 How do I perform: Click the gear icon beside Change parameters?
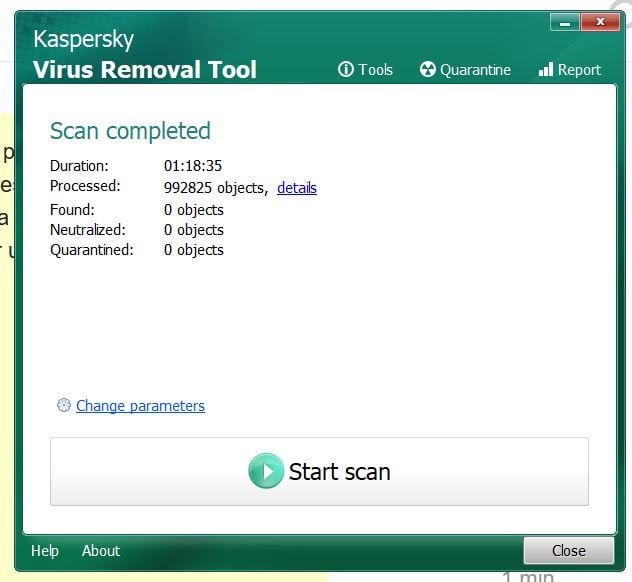pos(64,406)
